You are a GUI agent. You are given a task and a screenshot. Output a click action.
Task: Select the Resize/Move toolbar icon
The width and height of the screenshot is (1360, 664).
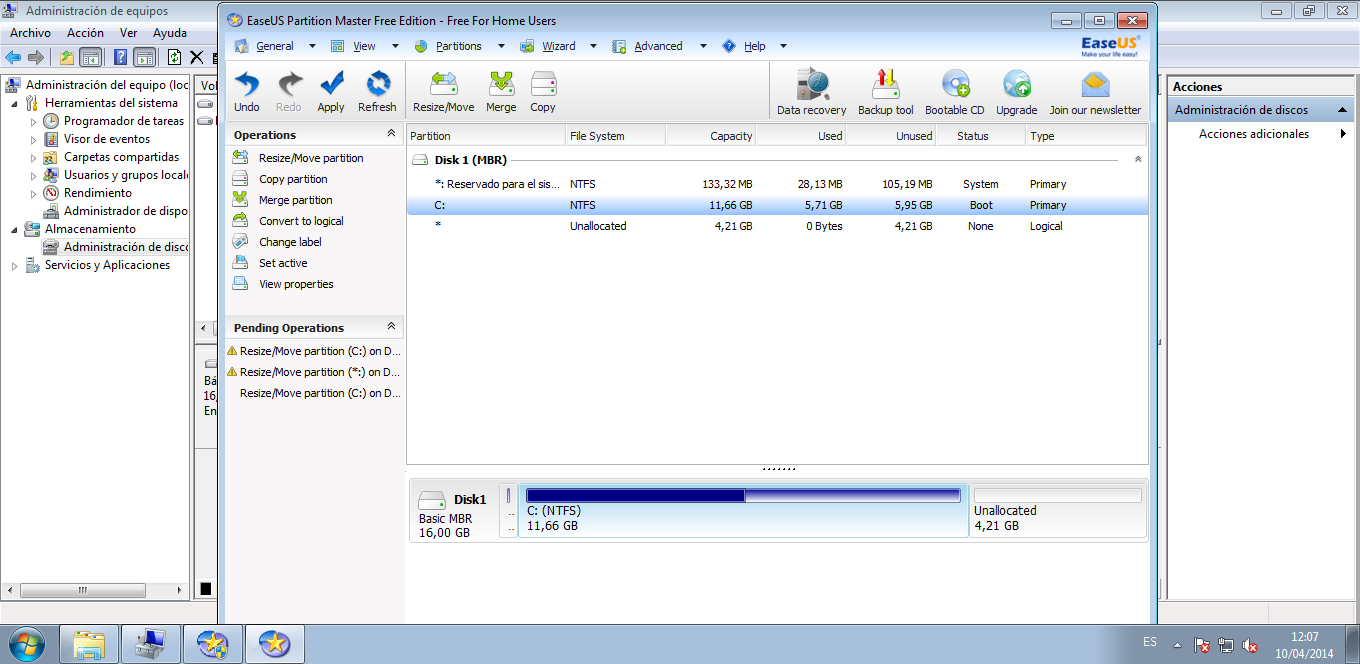[x=444, y=91]
